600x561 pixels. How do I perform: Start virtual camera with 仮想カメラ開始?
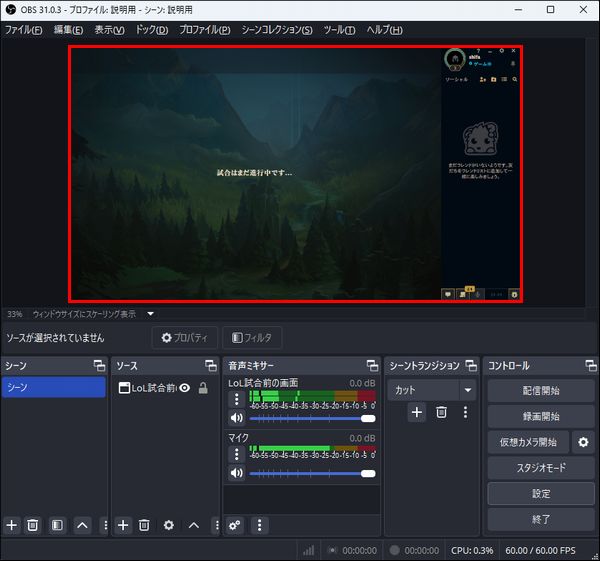(x=528, y=442)
